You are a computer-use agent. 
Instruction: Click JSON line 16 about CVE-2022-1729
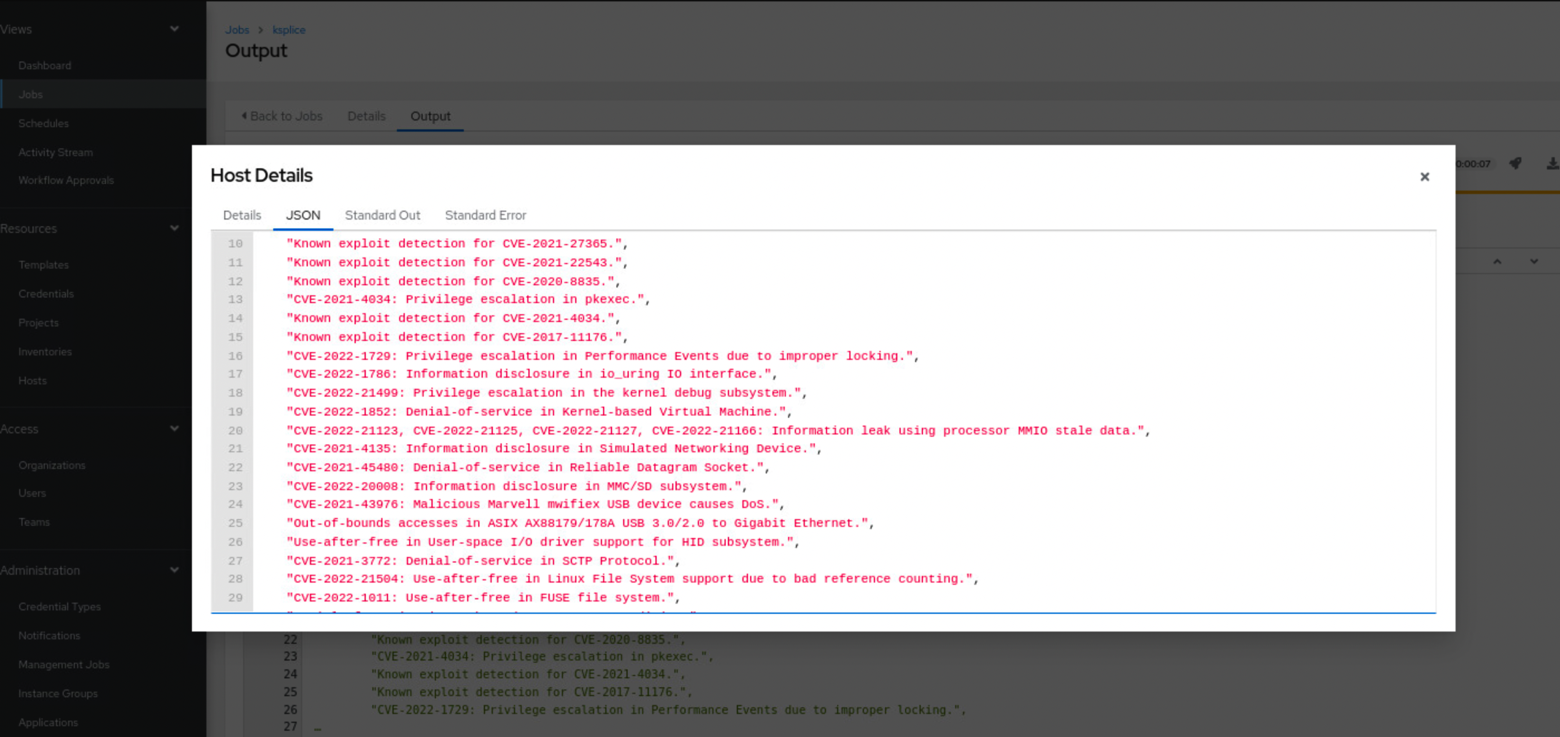tap(603, 356)
